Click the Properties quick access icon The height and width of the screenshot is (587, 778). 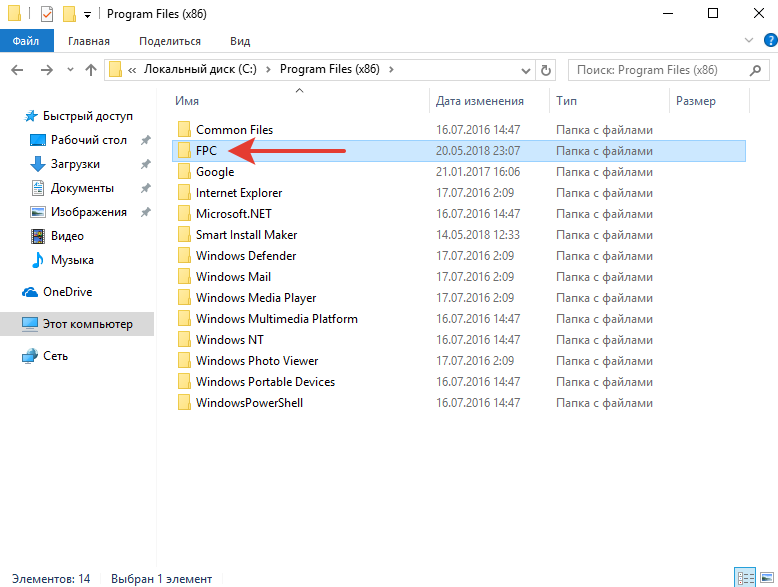coord(47,14)
